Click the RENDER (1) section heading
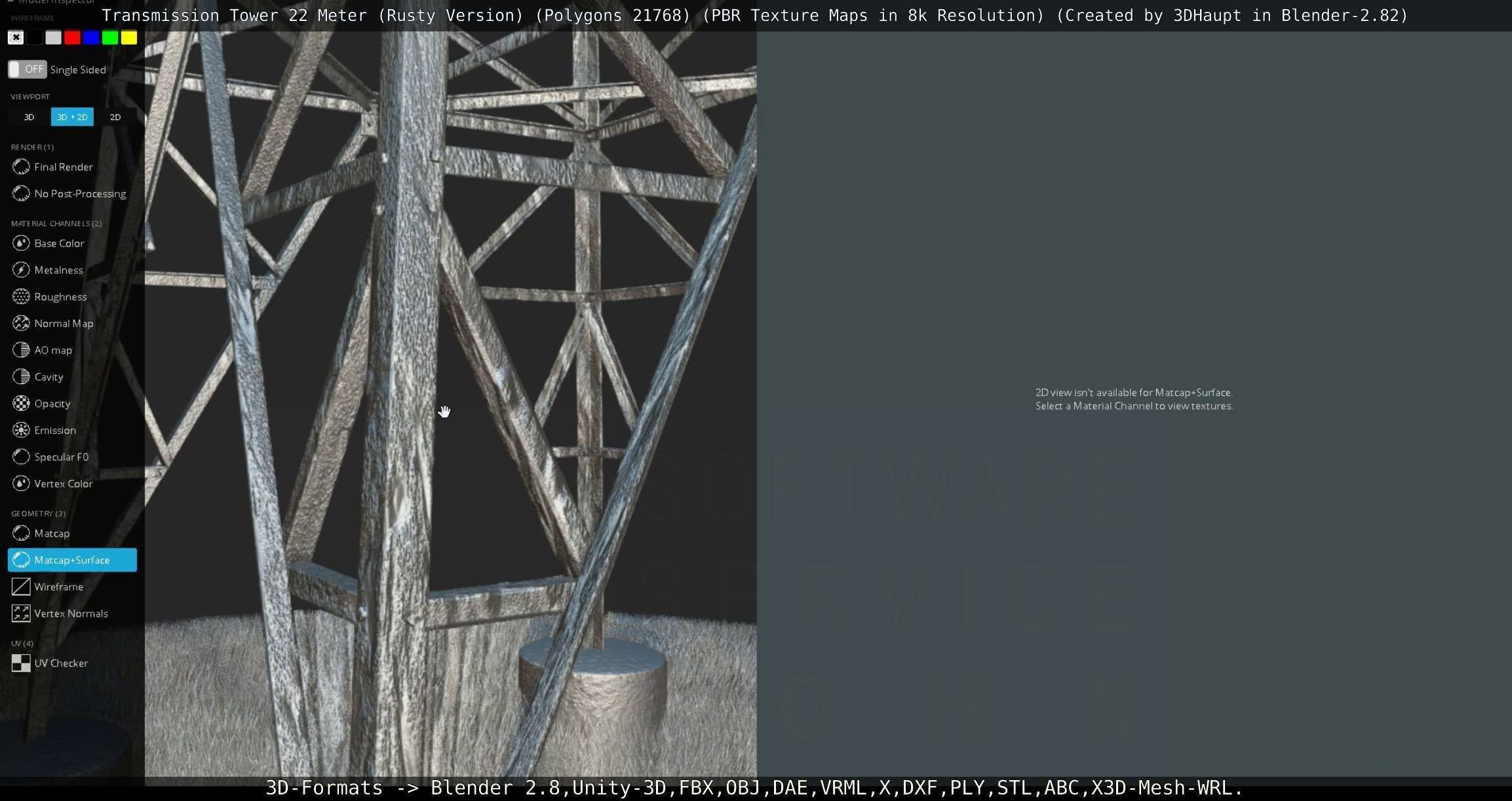This screenshot has height=801, width=1512. coord(32,147)
